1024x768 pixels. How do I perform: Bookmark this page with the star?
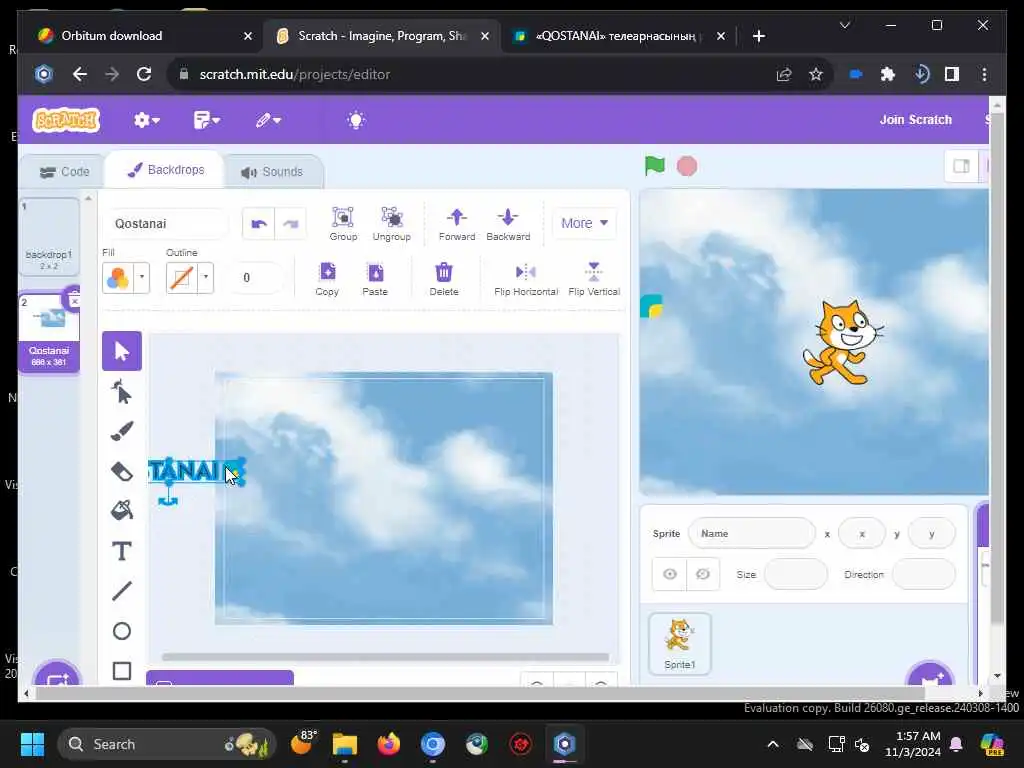coord(816,74)
